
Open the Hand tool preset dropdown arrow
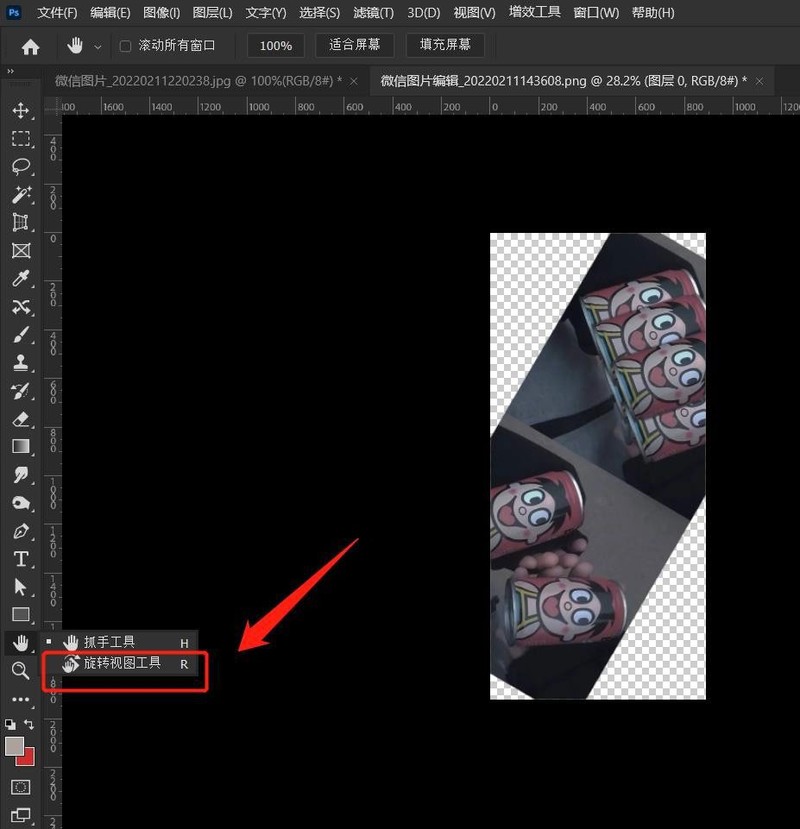(x=97, y=47)
